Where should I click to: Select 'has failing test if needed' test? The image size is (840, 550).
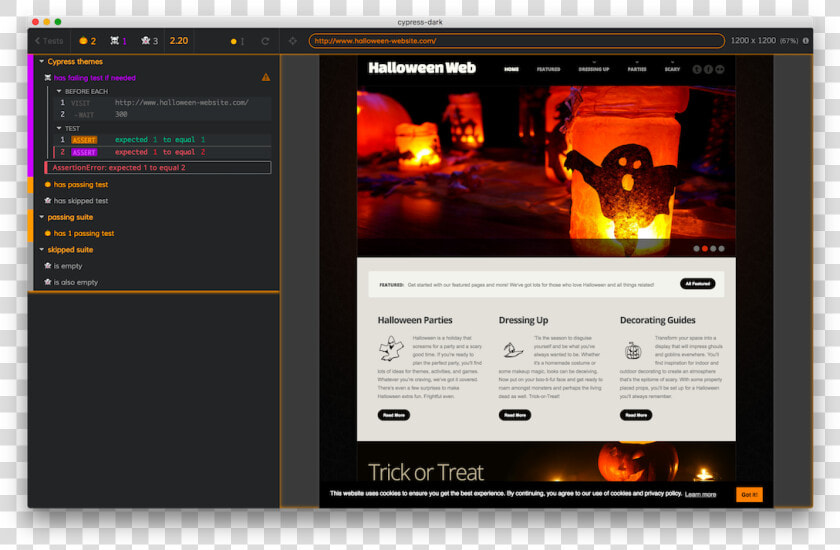(x=94, y=78)
